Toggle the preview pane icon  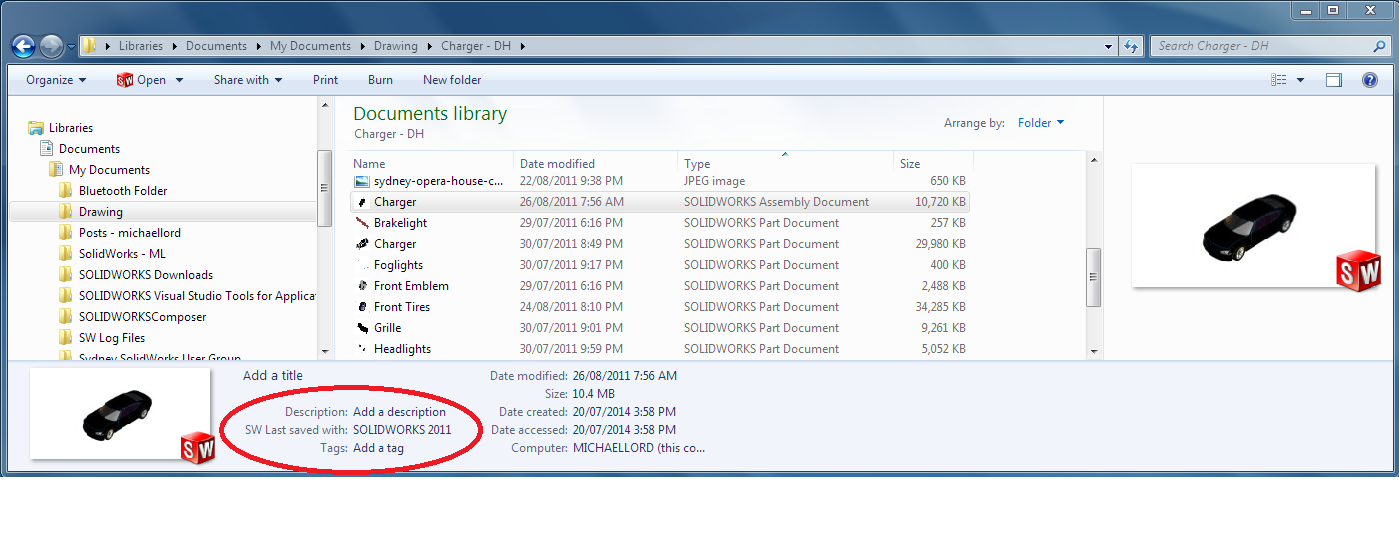coord(1334,80)
